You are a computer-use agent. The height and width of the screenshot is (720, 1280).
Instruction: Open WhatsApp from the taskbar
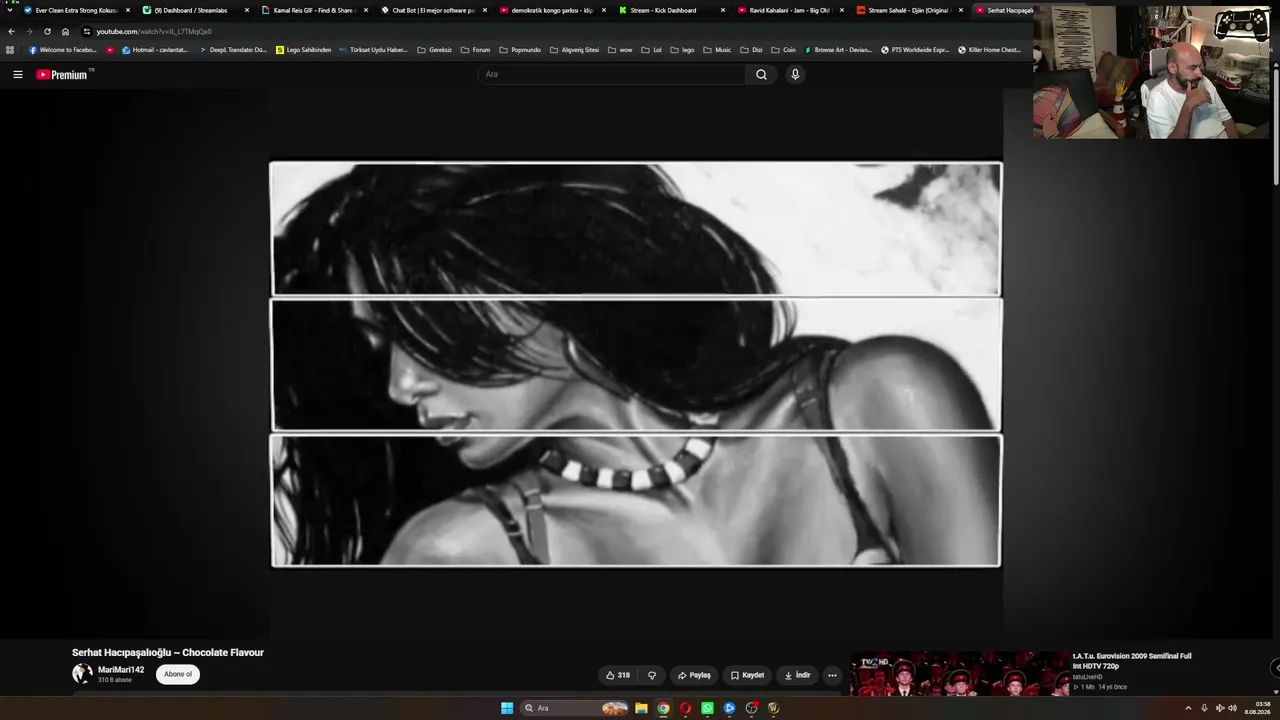pyautogui.click(x=707, y=708)
